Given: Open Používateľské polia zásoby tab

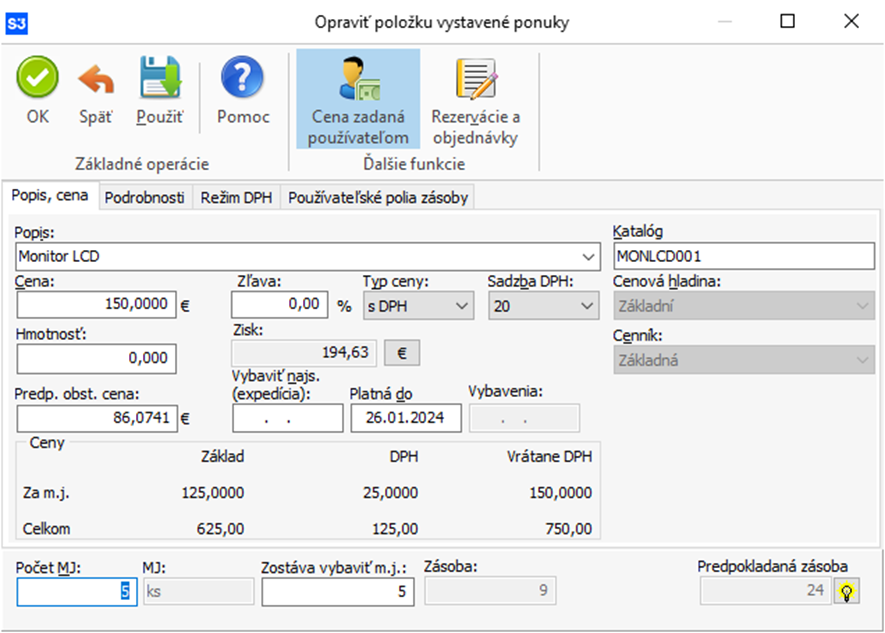Looking at the screenshot, I should [378, 198].
